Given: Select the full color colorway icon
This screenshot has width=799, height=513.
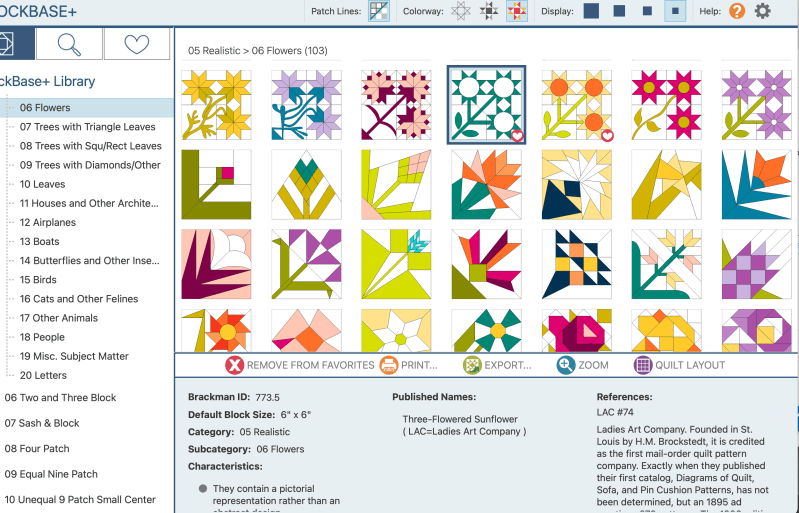Looking at the screenshot, I should [x=517, y=11].
